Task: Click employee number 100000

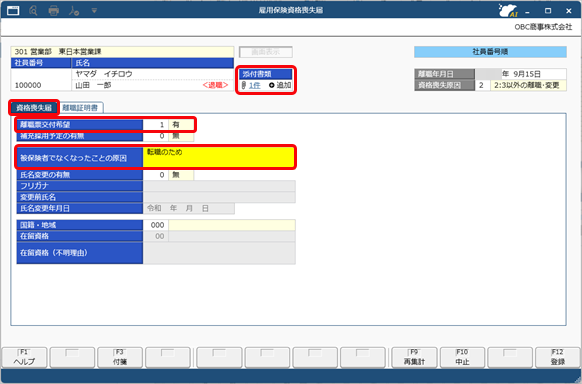Action: tap(28, 85)
